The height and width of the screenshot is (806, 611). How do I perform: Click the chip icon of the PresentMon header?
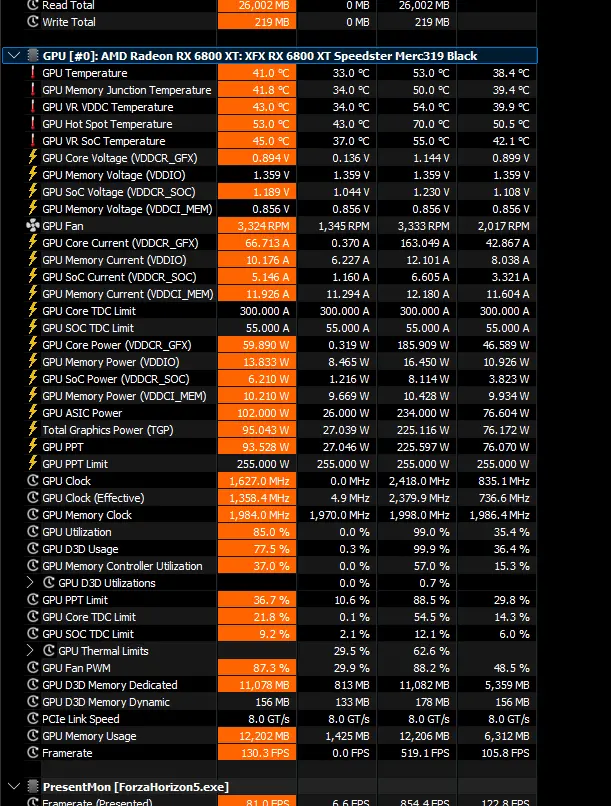tap(33, 786)
